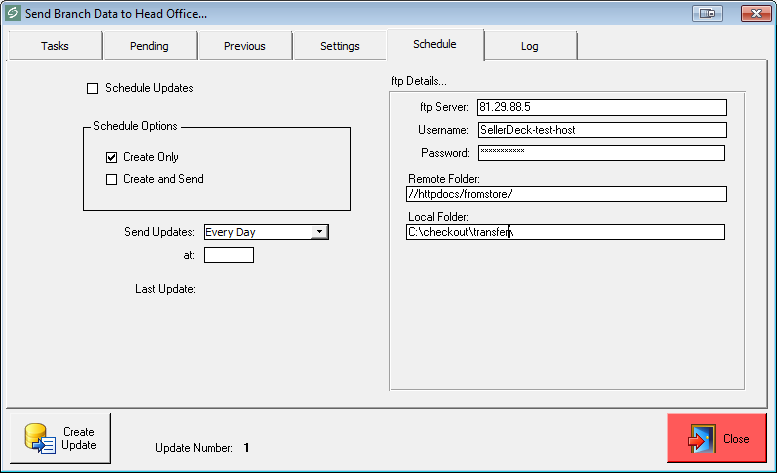Click the title bar toggle-size button
777x473 pixels.
coord(710,13)
